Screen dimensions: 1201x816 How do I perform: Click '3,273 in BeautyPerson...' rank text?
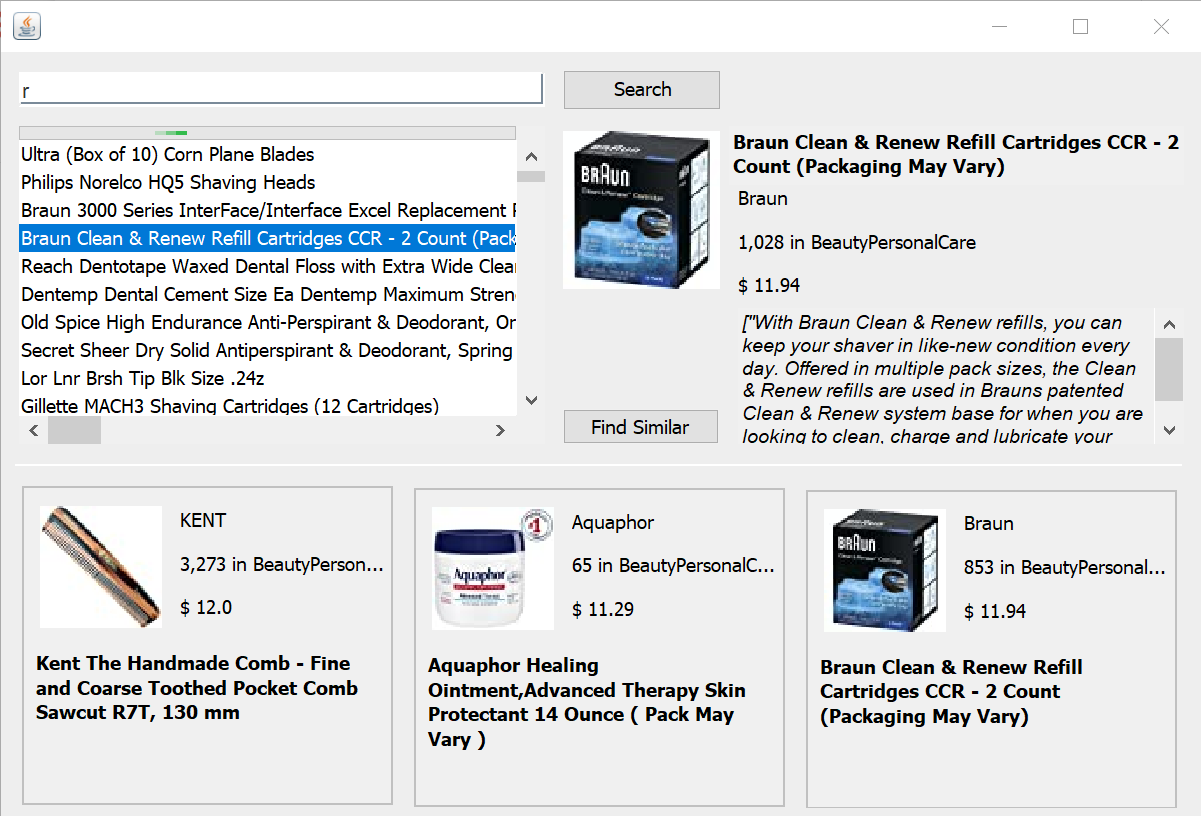click(x=282, y=565)
